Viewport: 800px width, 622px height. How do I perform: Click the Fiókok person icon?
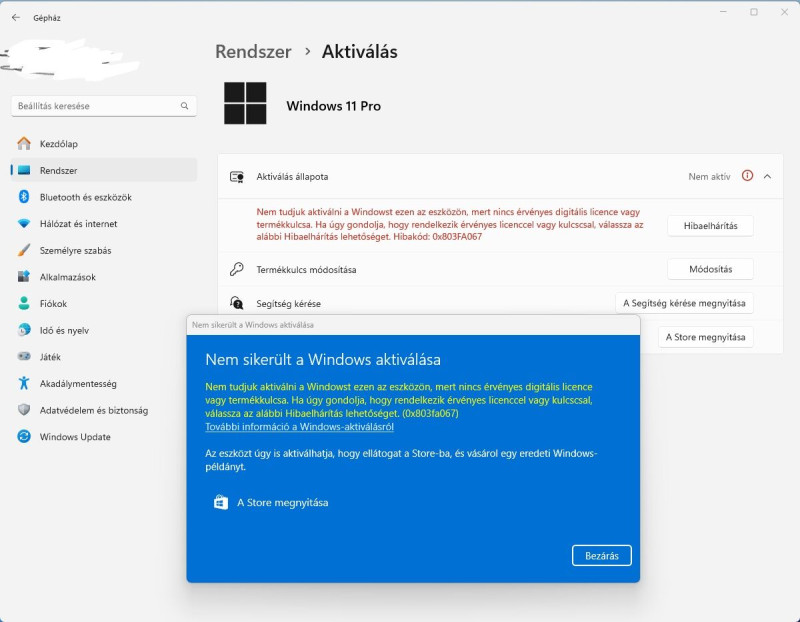point(24,303)
